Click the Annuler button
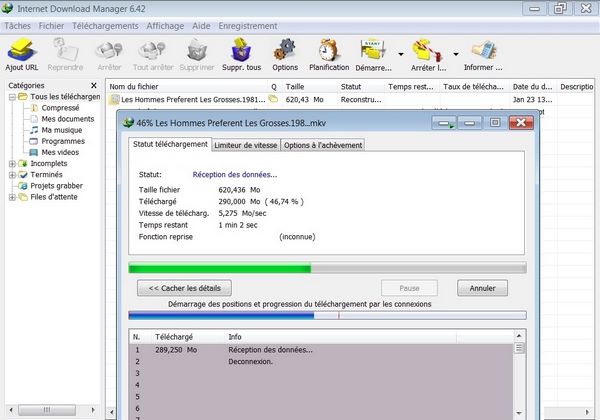 483,288
